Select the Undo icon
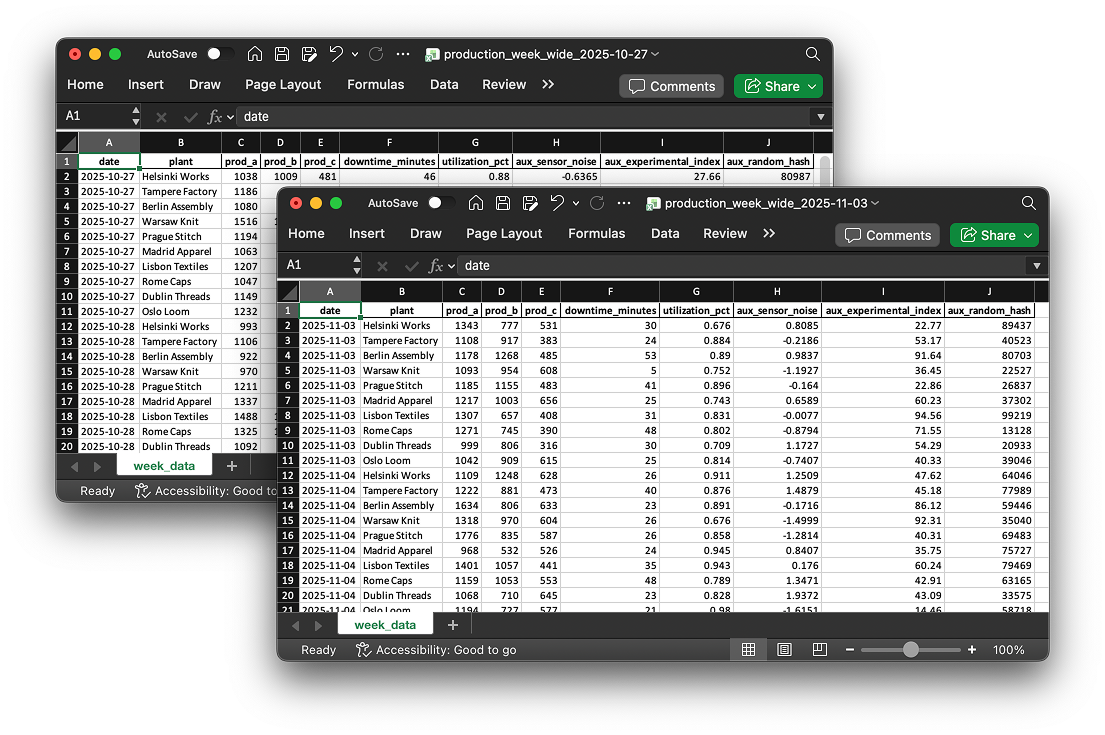Screen dimensions: 1105x735 [557, 202]
